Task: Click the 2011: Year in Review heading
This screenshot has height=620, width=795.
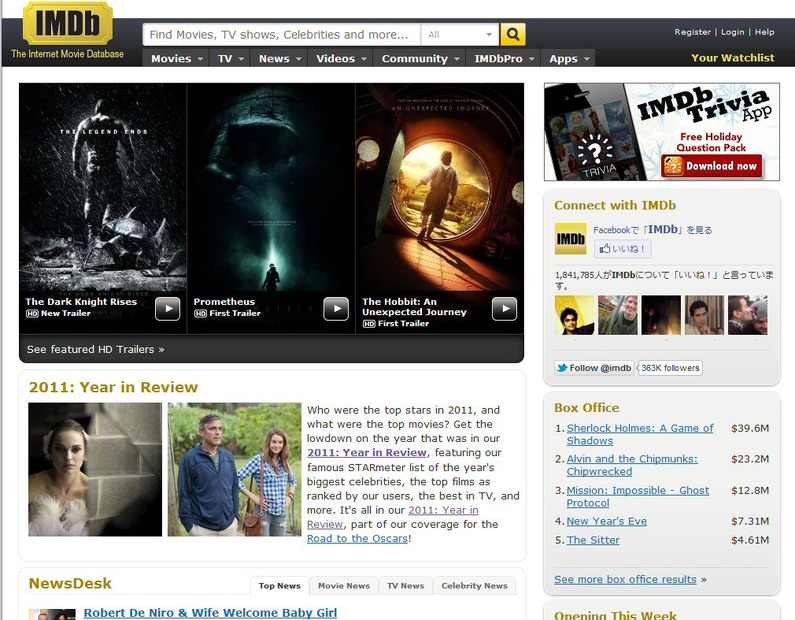Action: pos(113,387)
